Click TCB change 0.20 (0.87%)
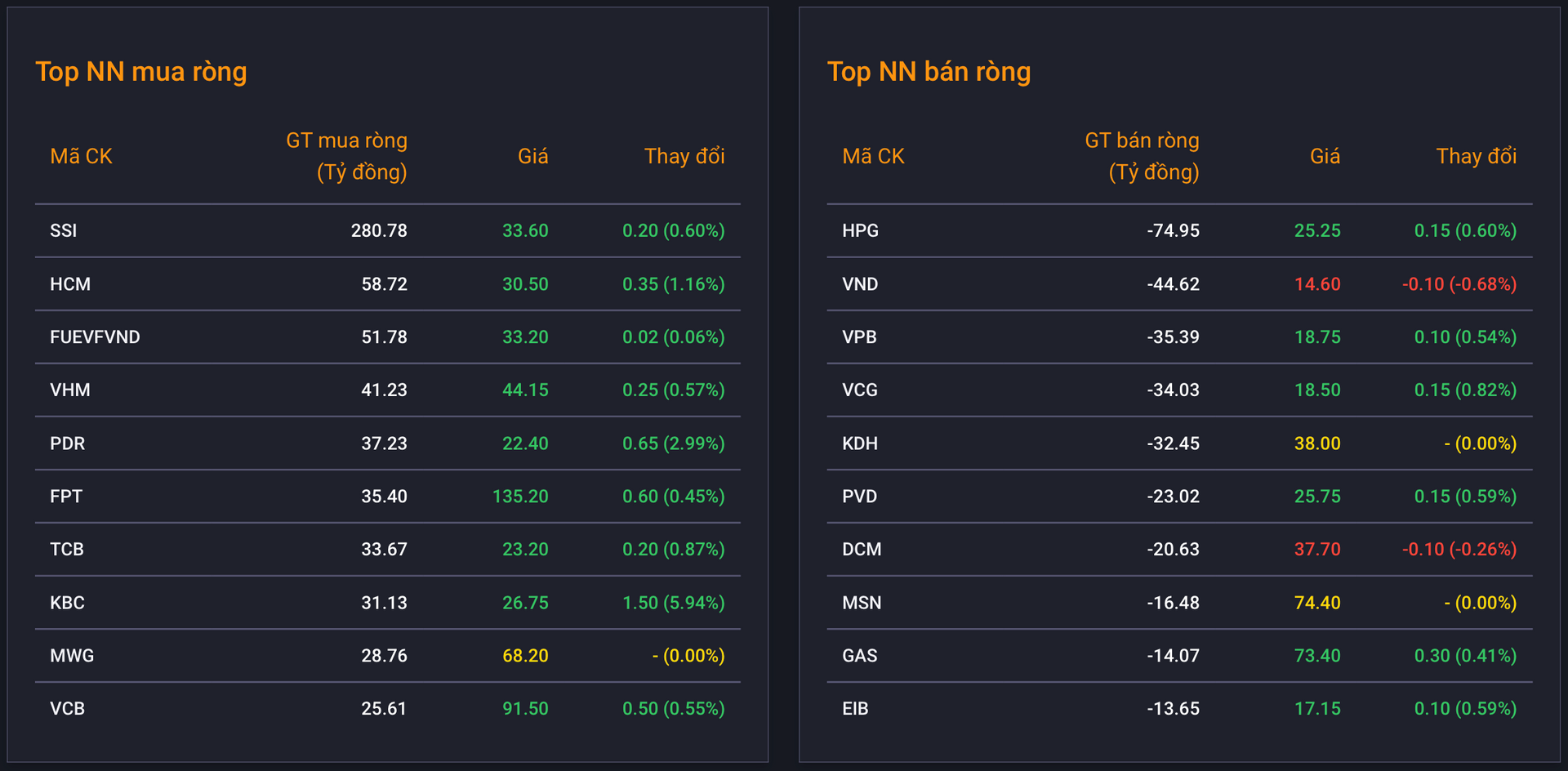 [674, 550]
